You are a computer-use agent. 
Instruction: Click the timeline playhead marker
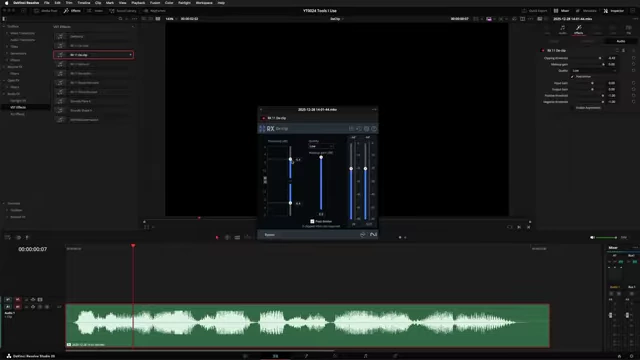[x=133, y=245]
